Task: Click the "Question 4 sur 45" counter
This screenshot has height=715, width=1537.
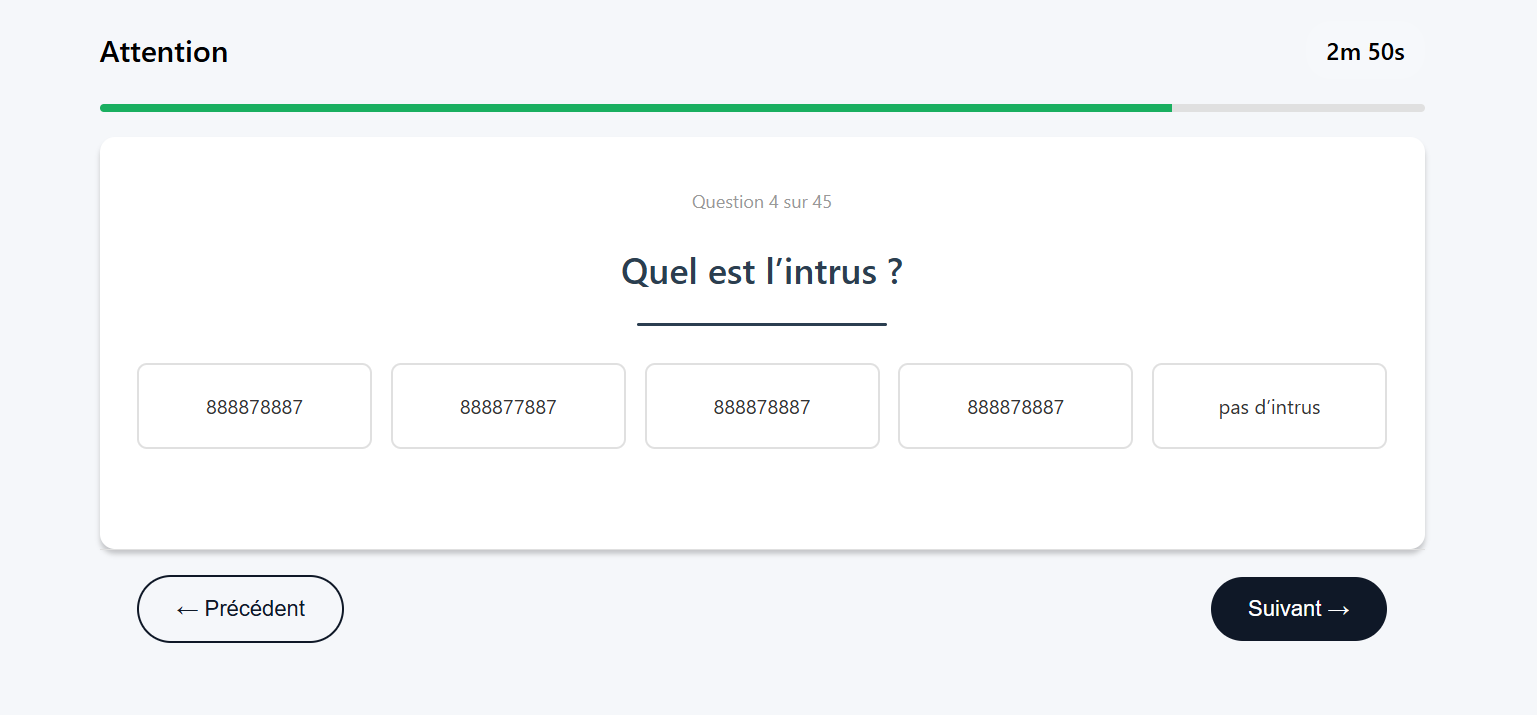Action: [762, 202]
